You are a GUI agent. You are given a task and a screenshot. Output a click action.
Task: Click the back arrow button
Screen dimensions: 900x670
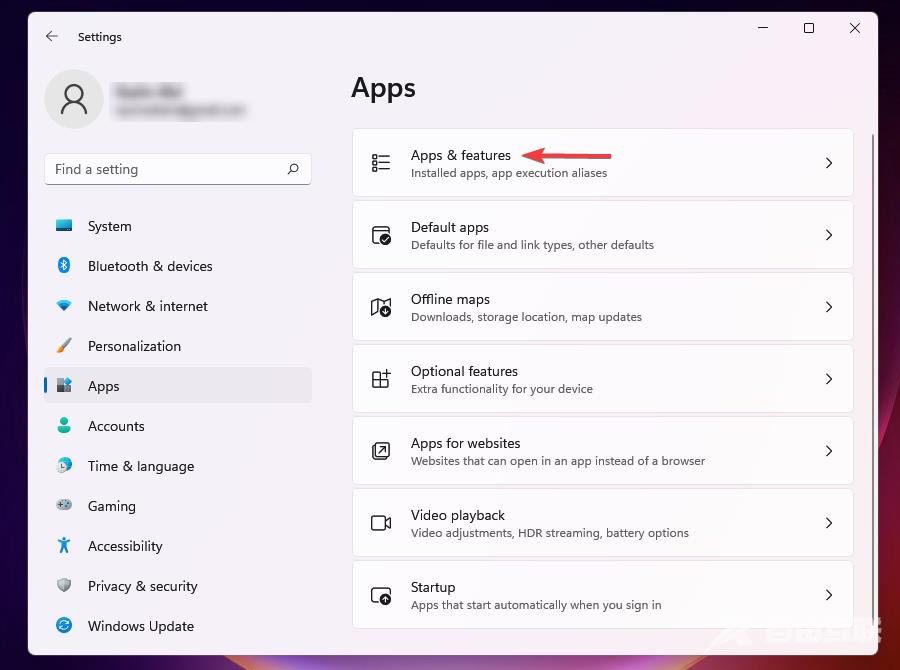coord(51,36)
